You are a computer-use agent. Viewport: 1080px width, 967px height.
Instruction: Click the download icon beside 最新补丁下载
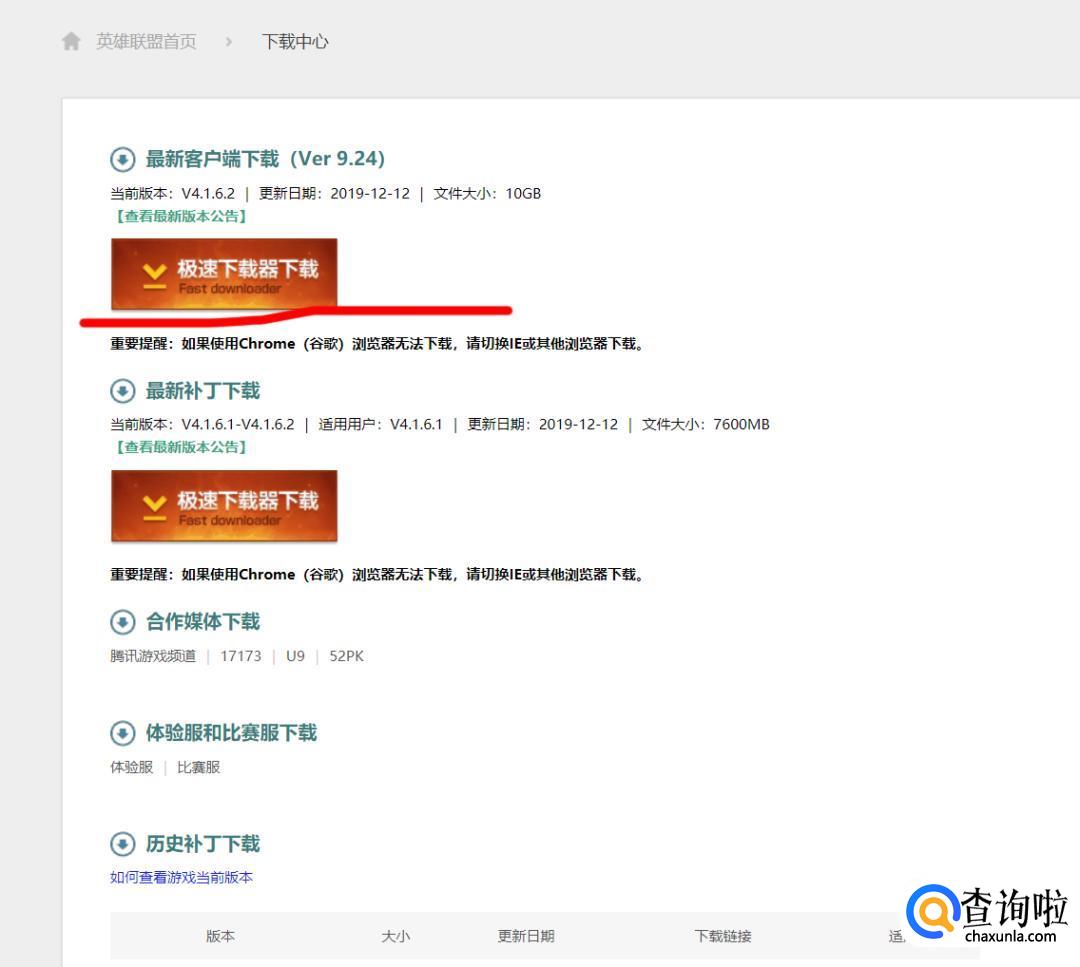click(x=123, y=391)
